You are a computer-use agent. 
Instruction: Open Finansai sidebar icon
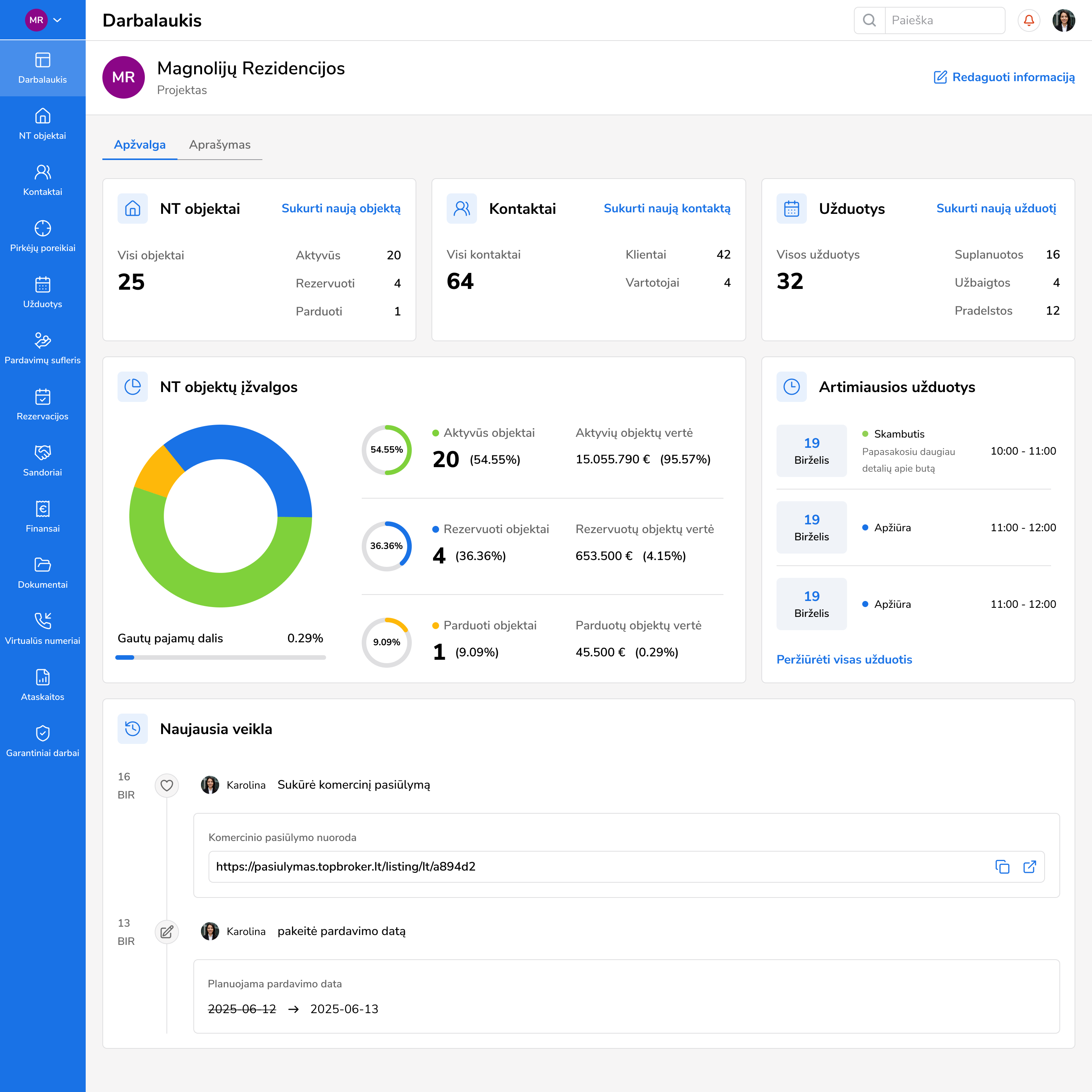coord(42,509)
